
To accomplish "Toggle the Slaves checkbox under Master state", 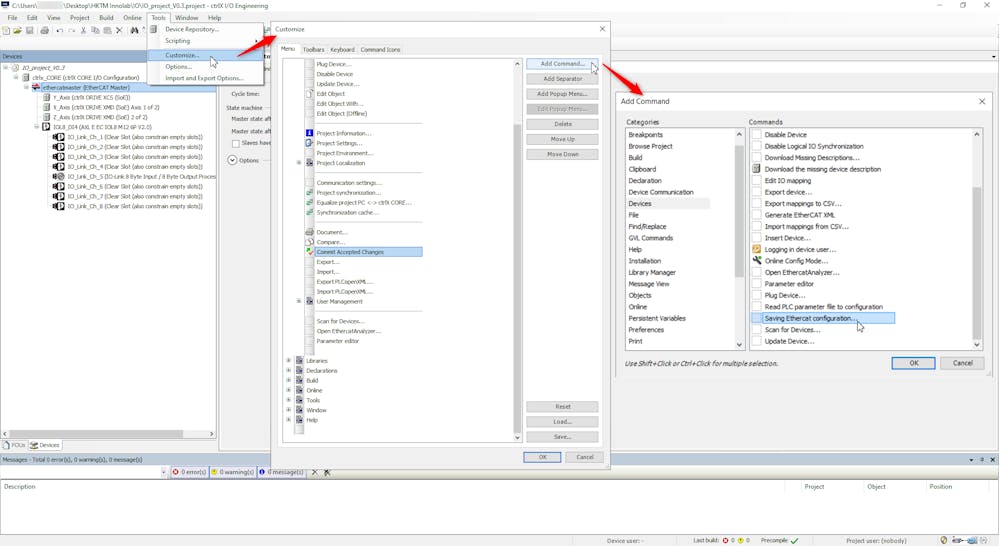I will (x=236, y=143).
